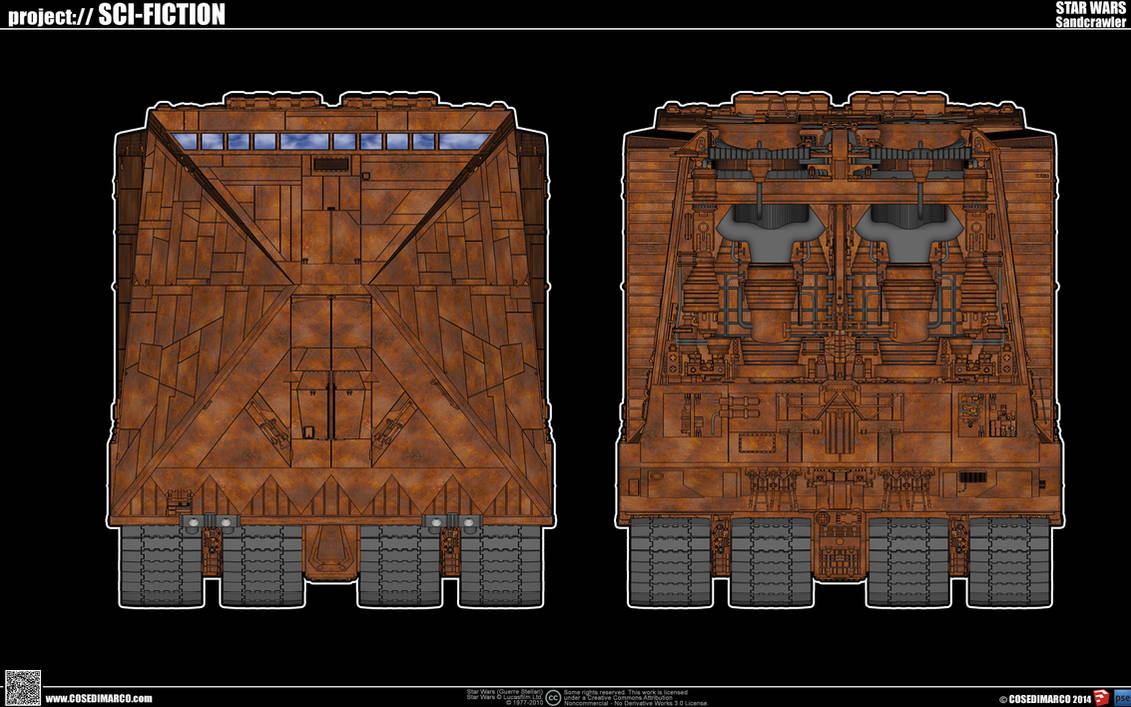1131x707 pixels.
Task: Click the '© COSEDIMARCO 2014' copyright text
Action: click(x=1044, y=699)
